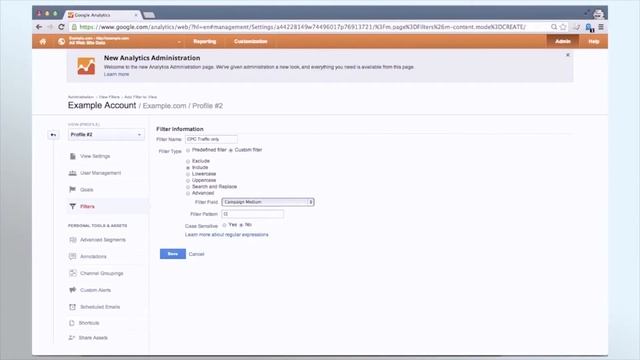
Task: Open the Reporting tab
Action: (x=204, y=42)
